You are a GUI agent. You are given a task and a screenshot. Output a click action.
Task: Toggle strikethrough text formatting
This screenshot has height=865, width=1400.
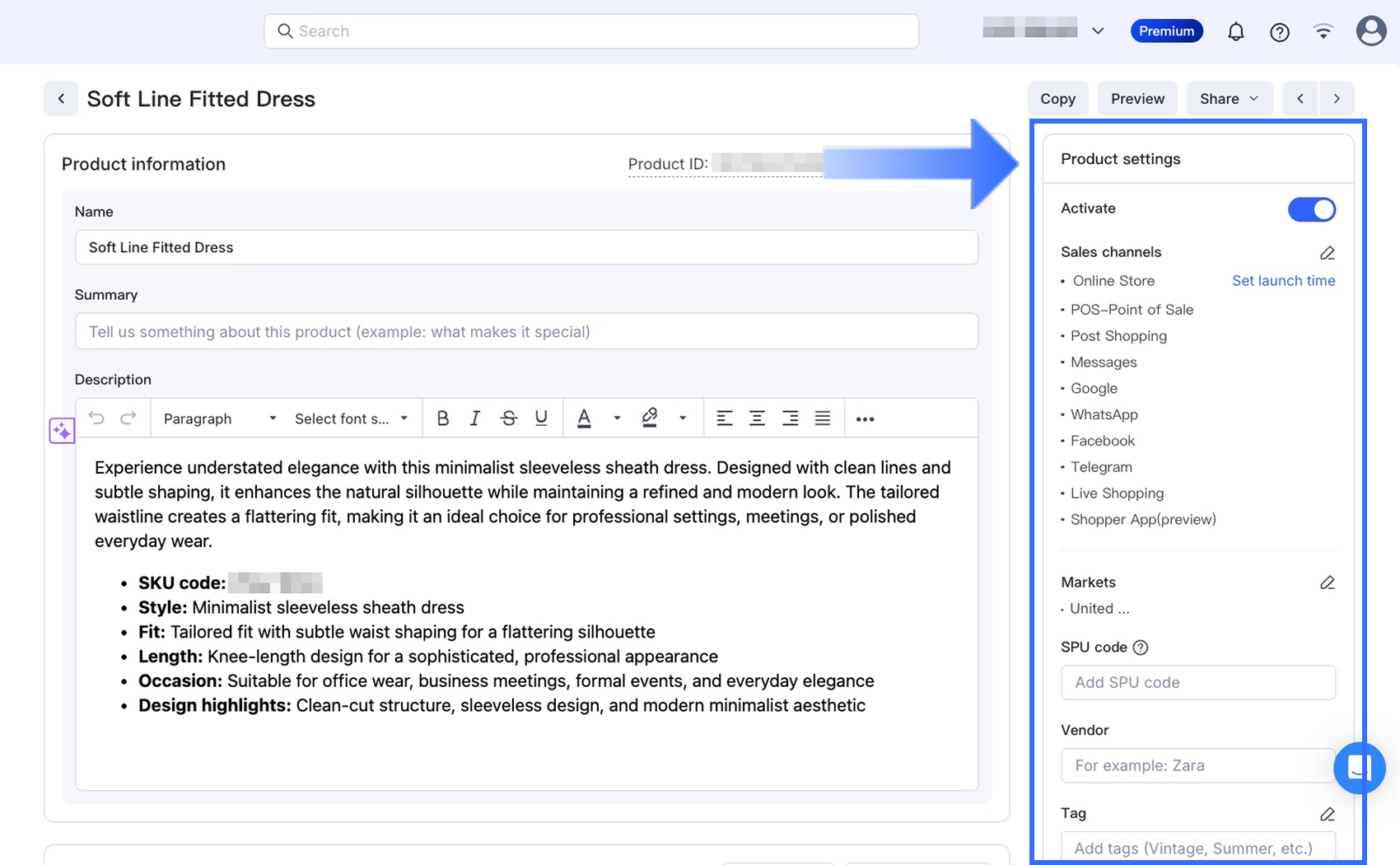coord(508,418)
